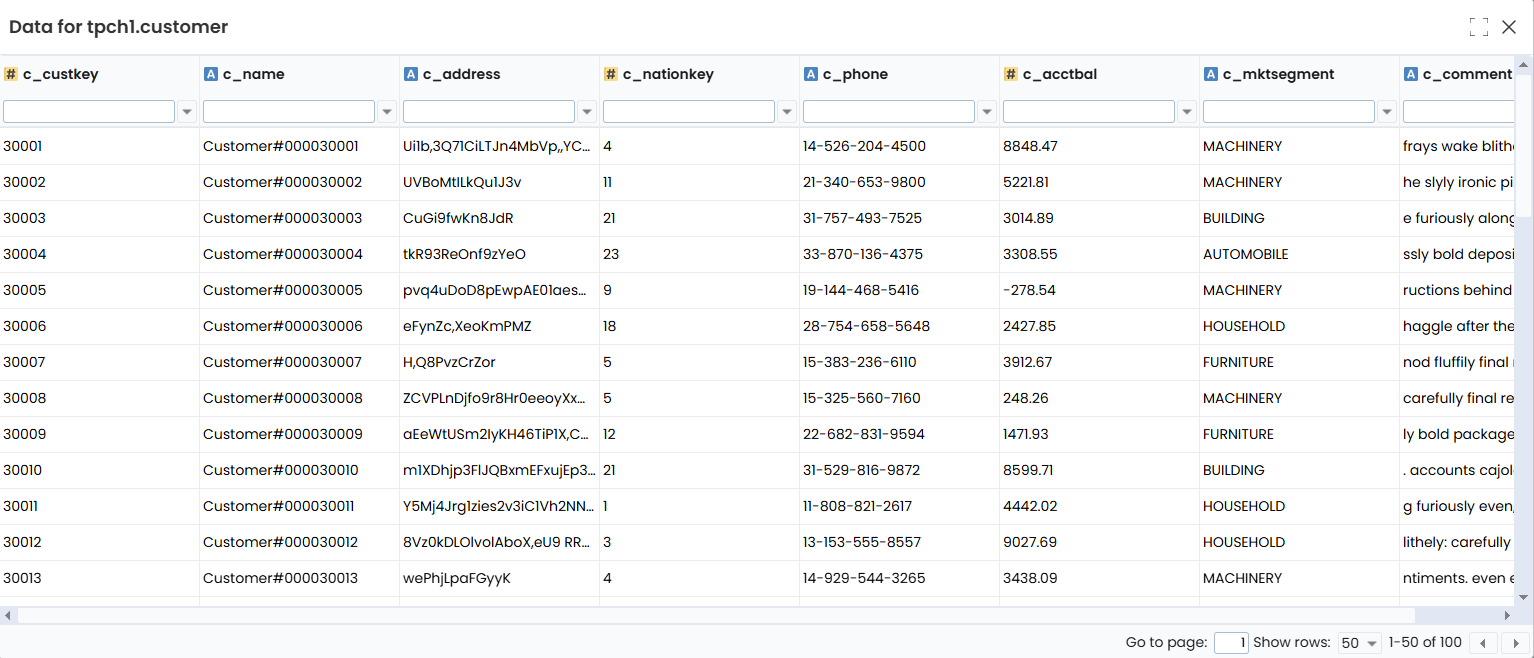Click the 1-50 of 100 pagination label
This screenshot has width=1534, height=658.
tap(1425, 643)
